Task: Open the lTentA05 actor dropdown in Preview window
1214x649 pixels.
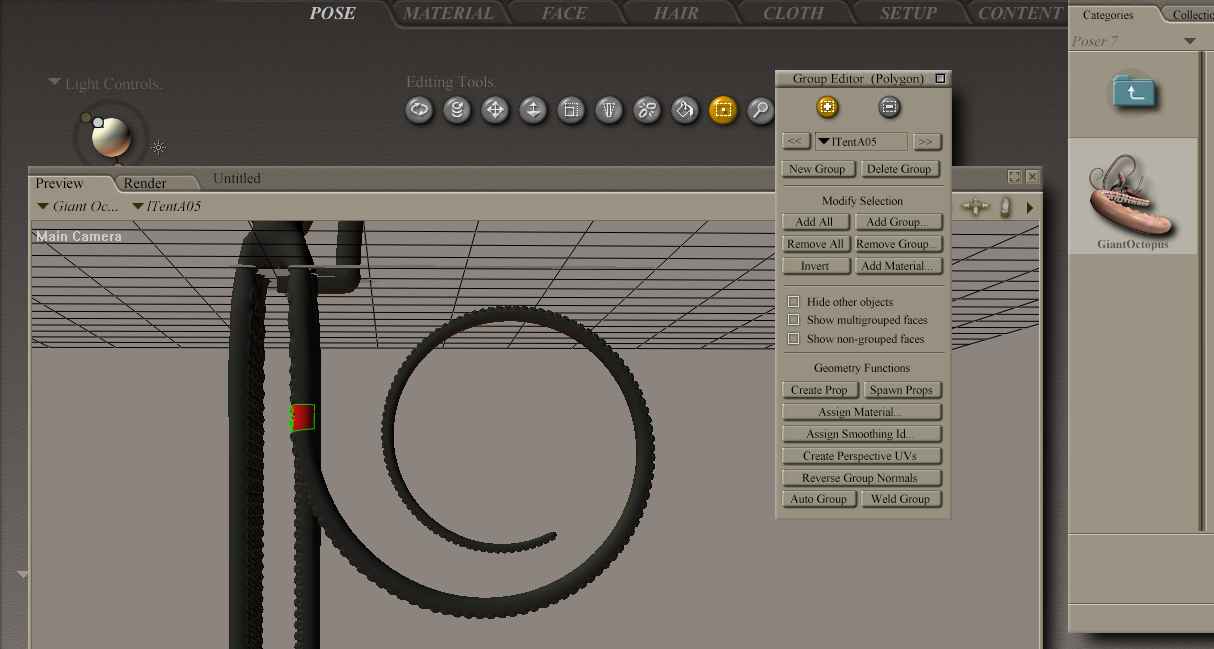Action: click(x=167, y=207)
